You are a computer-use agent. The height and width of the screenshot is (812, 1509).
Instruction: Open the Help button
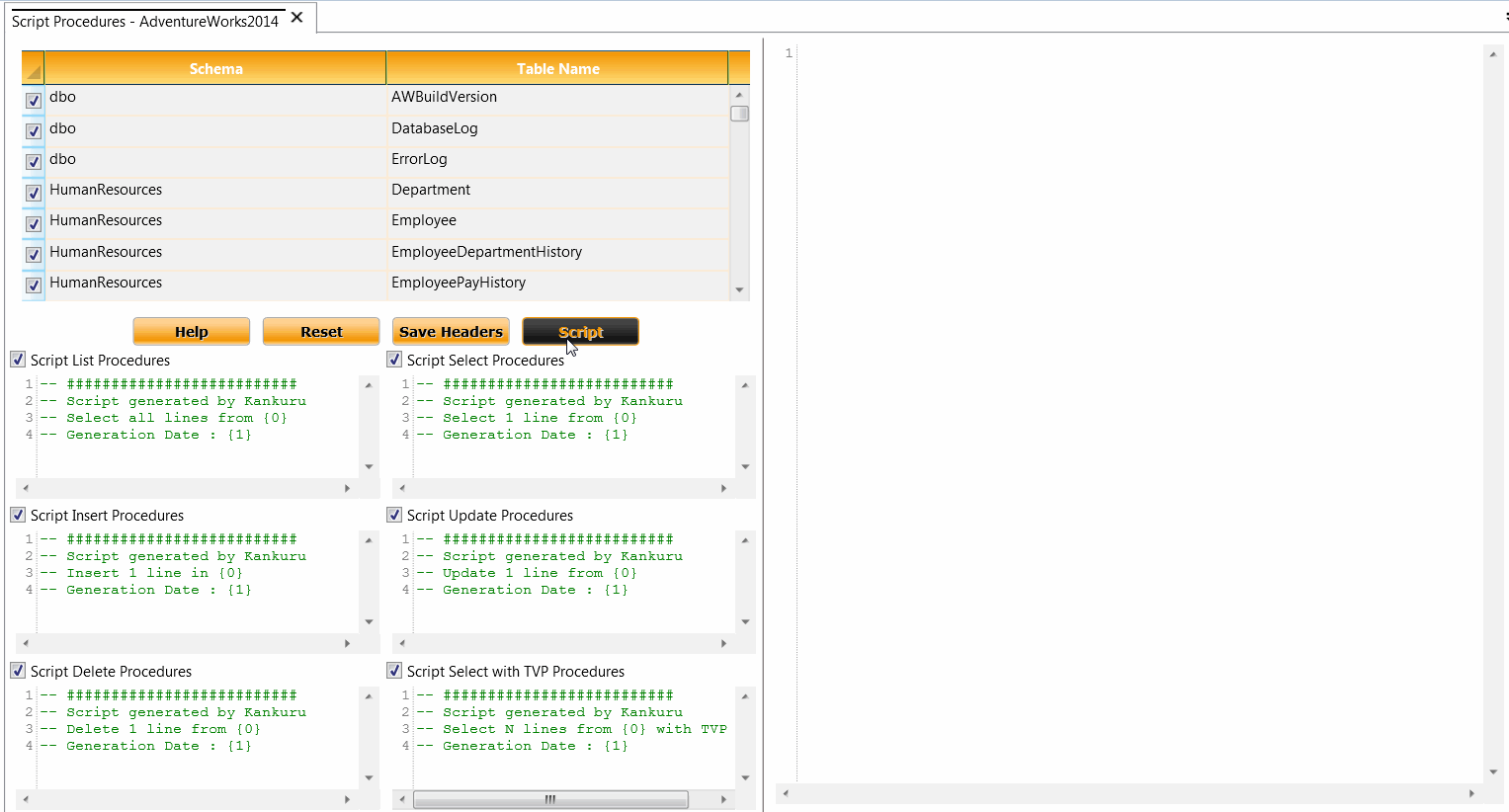coord(192,331)
